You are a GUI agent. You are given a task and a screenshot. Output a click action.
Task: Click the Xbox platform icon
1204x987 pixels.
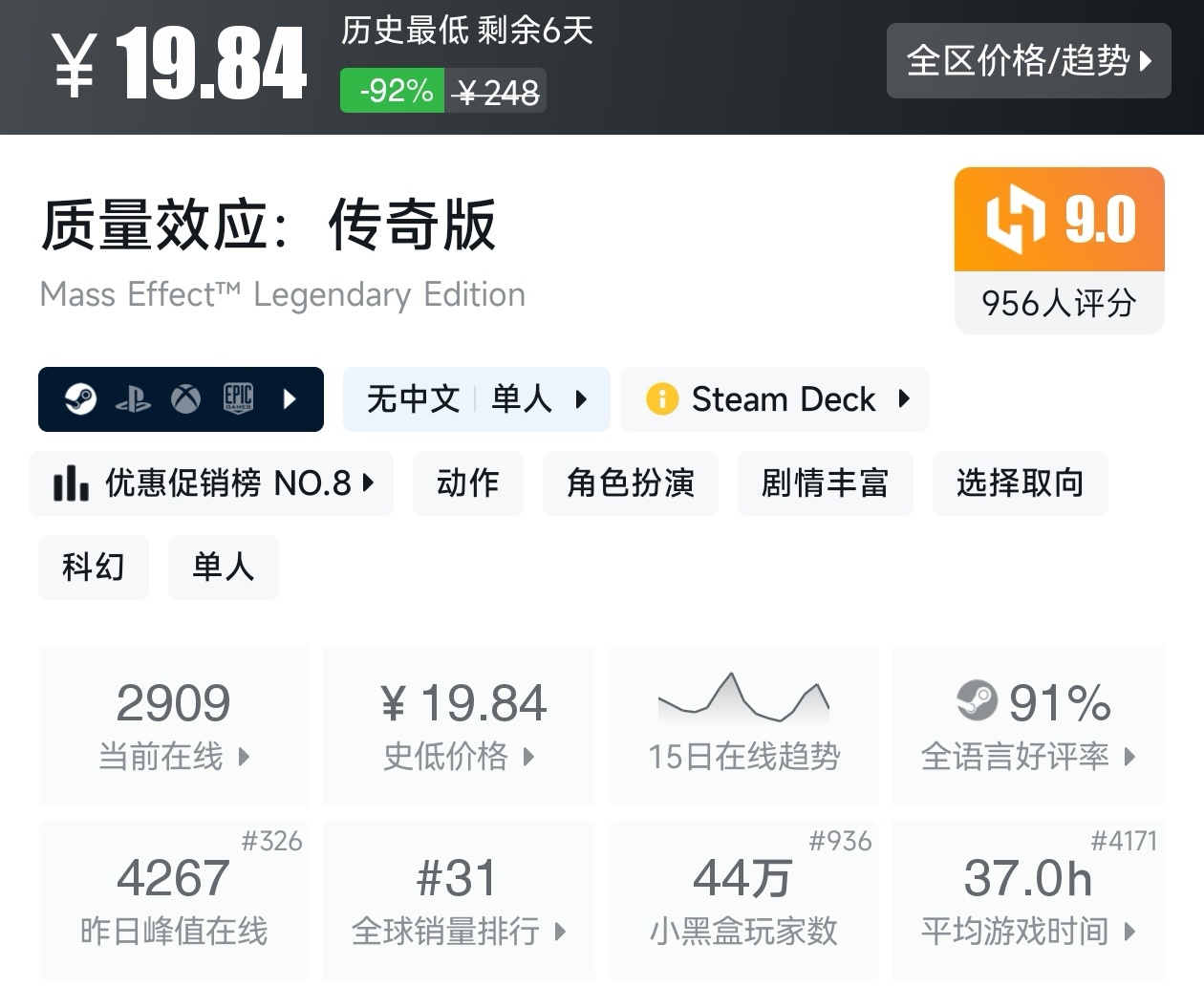coord(185,398)
